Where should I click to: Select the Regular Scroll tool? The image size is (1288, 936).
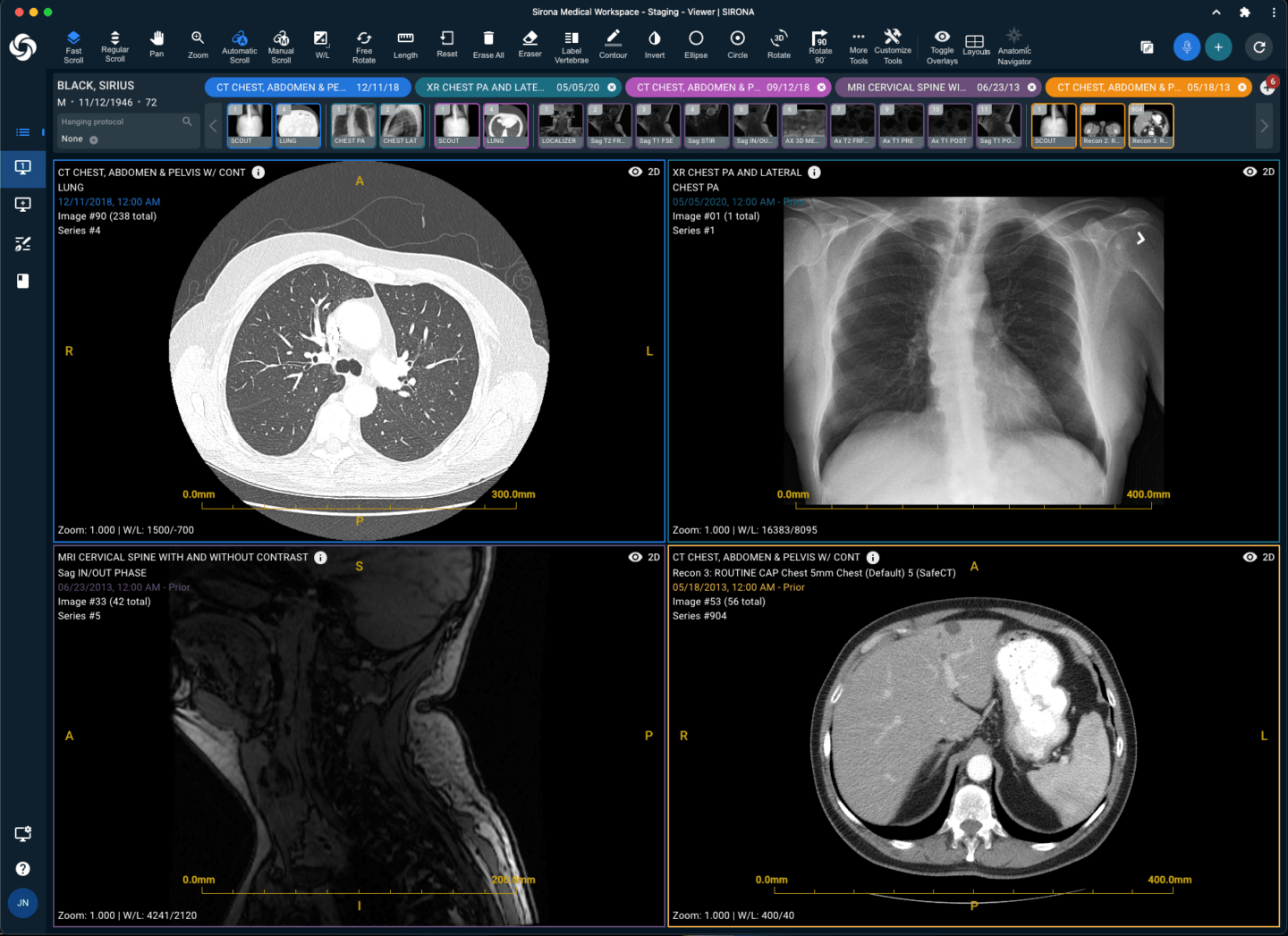[114, 46]
